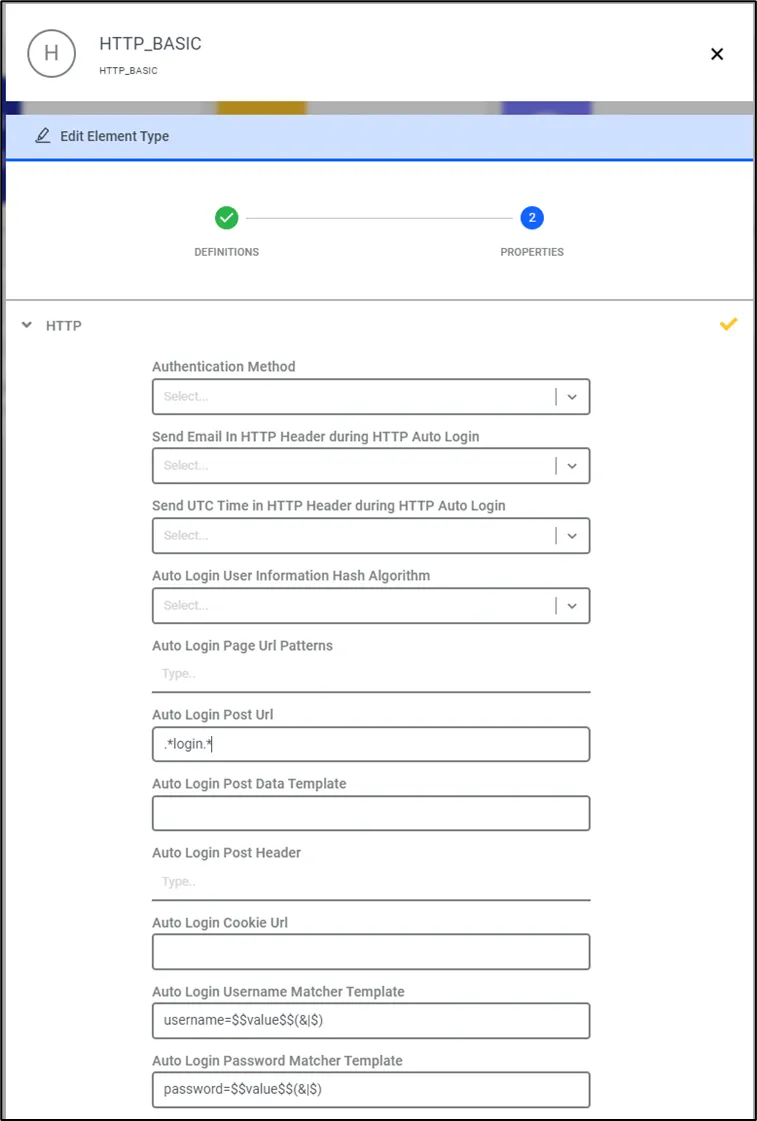
Task: Click the Auto Login Username Matcher Template field
Action: [371, 1021]
